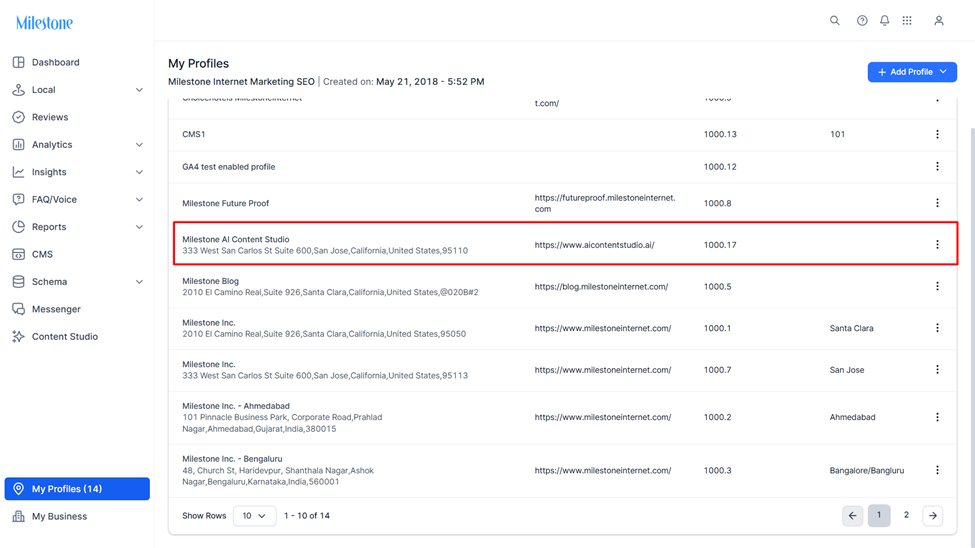
Task: Click the Bangalore/Bangluru location cell
Action: click(x=867, y=471)
